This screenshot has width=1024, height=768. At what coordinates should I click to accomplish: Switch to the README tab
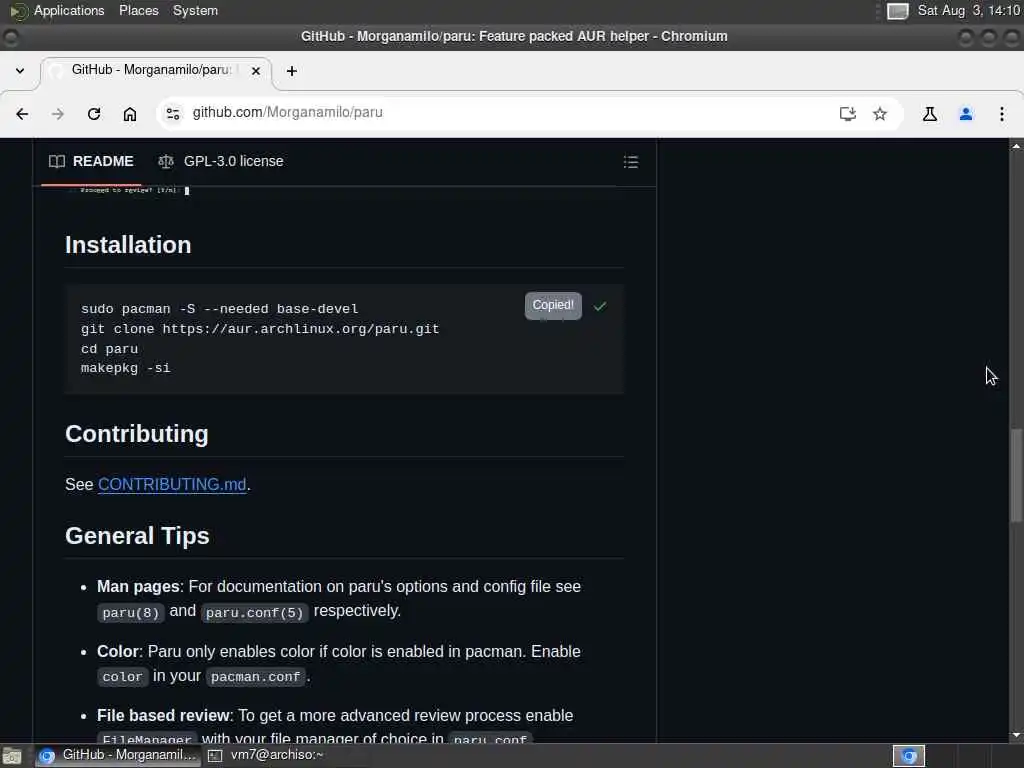[91, 161]
